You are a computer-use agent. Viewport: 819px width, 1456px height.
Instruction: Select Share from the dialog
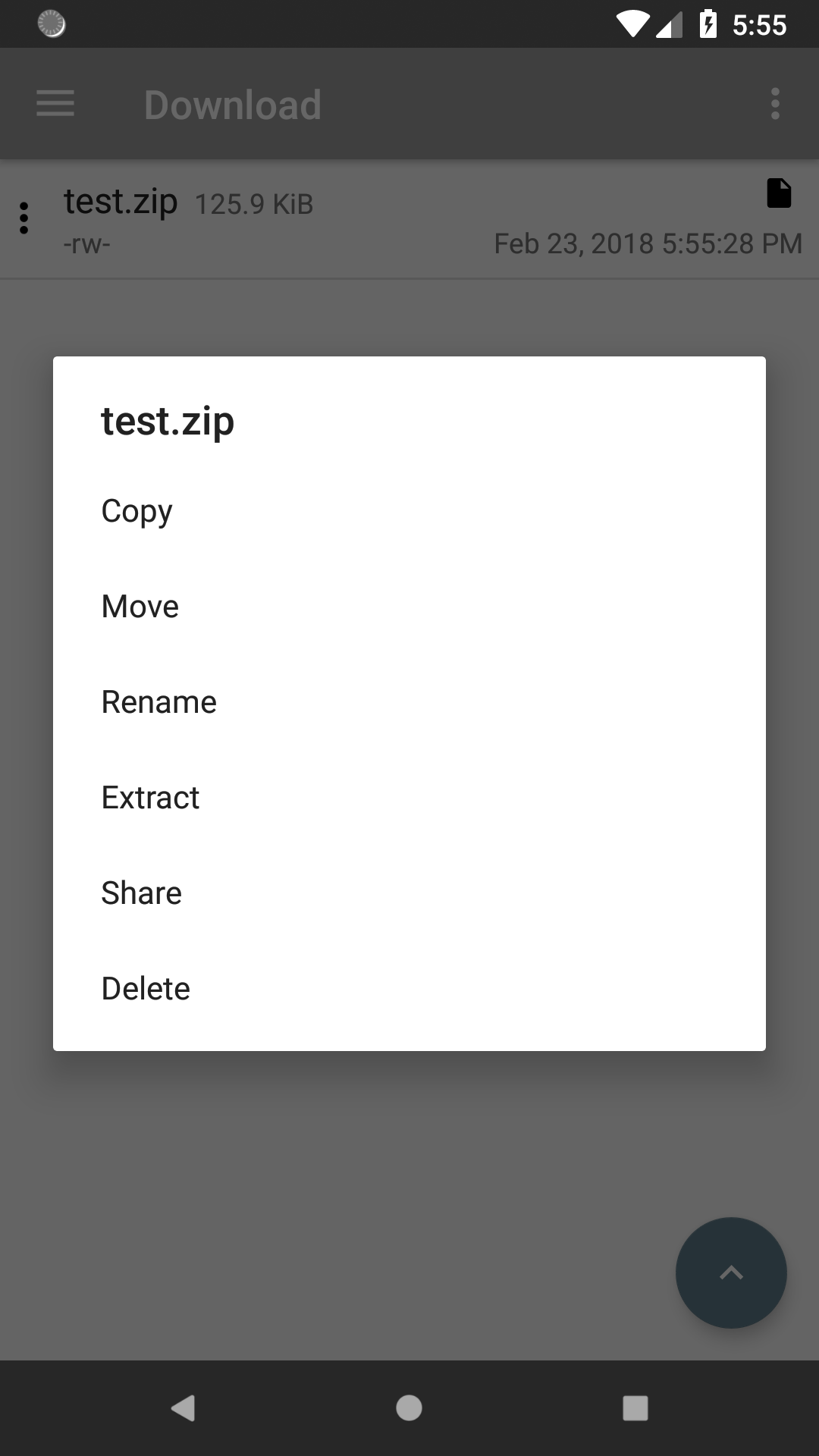[x=409, y=893]
